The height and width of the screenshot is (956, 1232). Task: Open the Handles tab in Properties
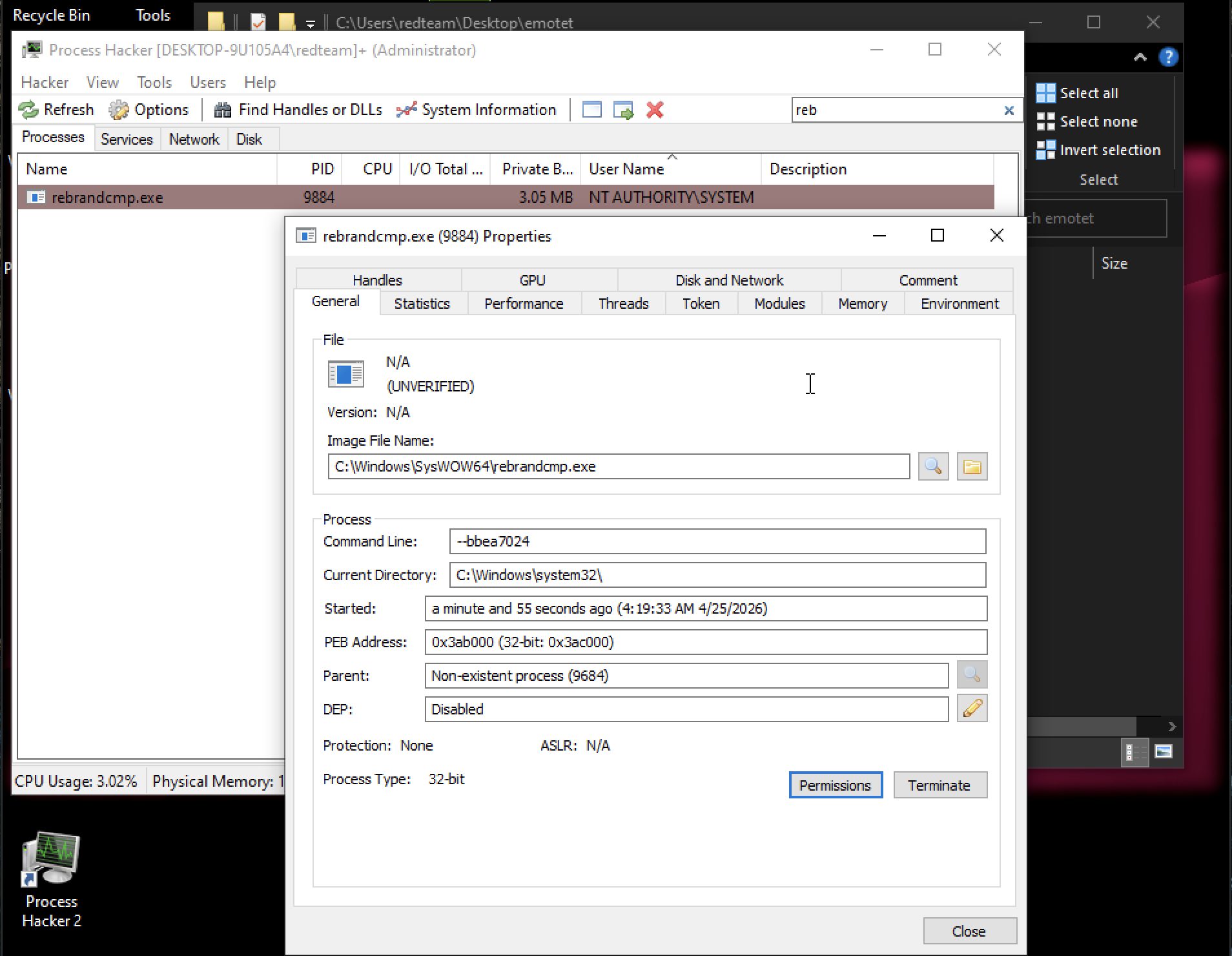click(x=378, y=280)
